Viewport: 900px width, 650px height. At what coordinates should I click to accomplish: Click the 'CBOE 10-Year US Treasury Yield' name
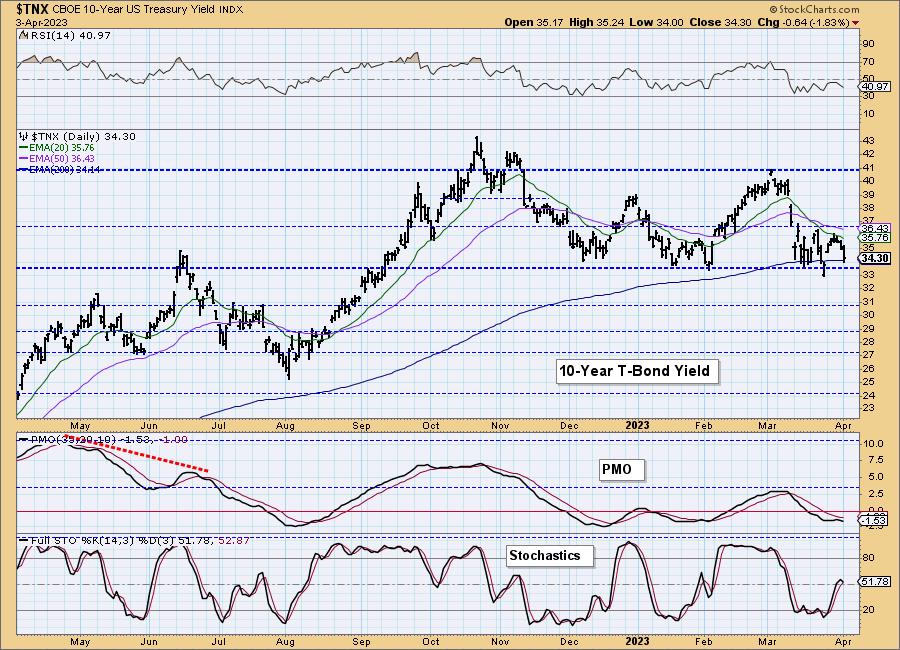tap(134, 10)
